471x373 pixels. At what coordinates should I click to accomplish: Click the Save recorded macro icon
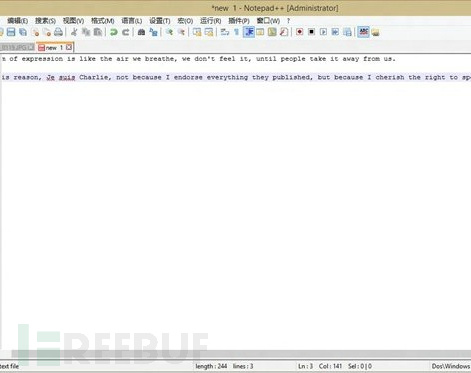pyautogui.click(x=347, y=32)
